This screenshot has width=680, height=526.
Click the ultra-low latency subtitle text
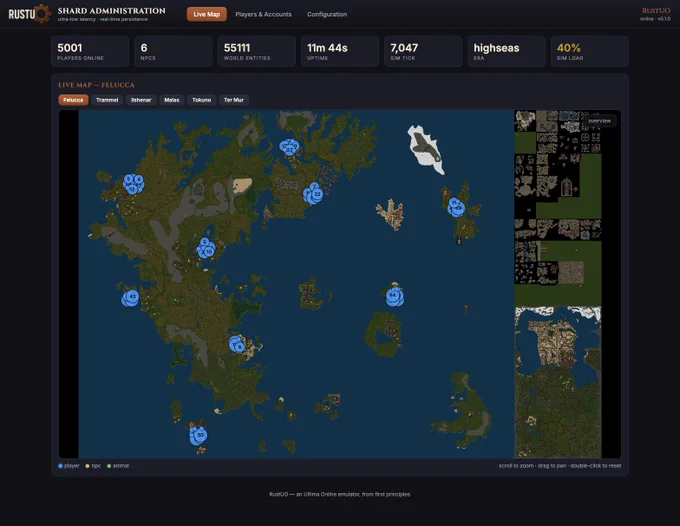coord(103,20)
